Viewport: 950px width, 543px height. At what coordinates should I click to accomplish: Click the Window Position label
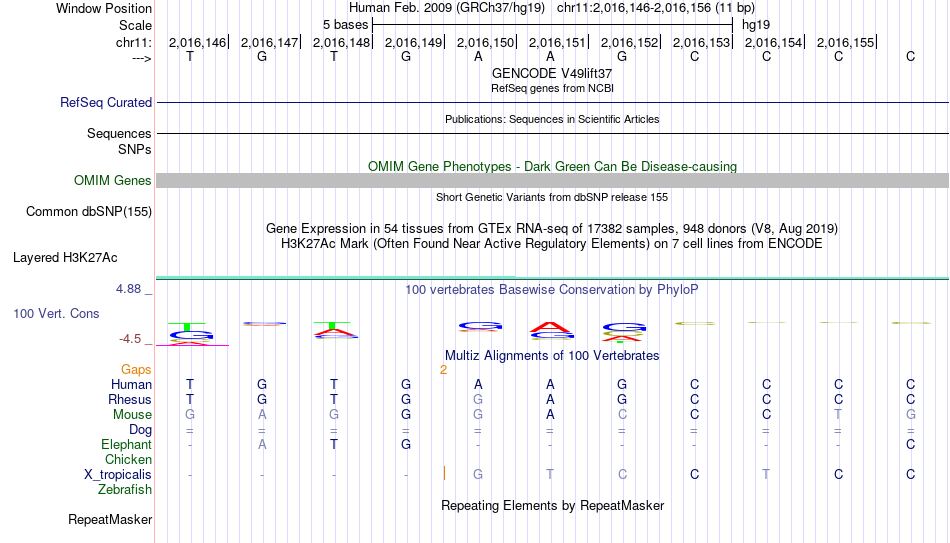[104, 8]
